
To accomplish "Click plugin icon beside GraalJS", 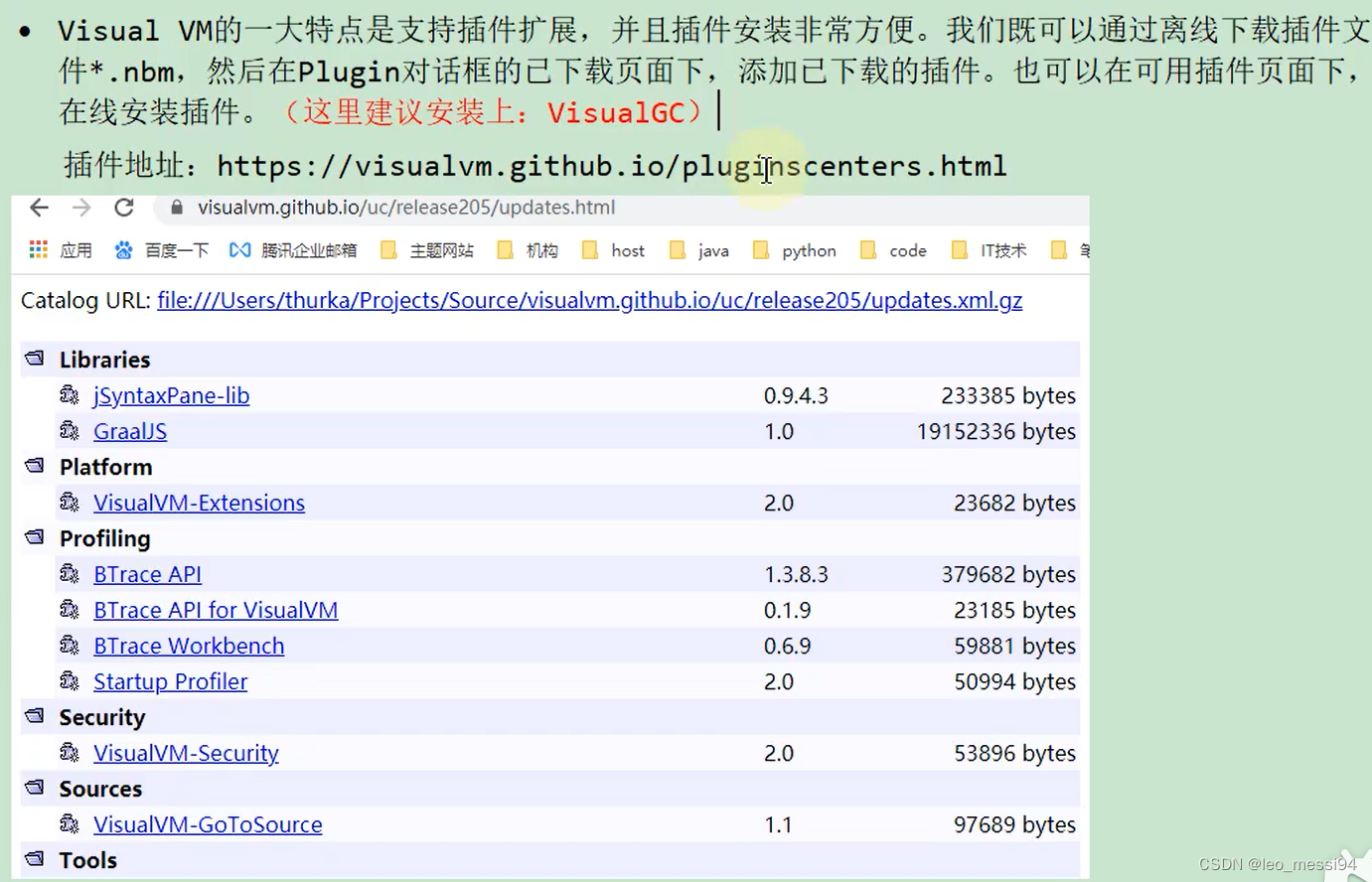I will pyautogui.click(x=70, y=430).
